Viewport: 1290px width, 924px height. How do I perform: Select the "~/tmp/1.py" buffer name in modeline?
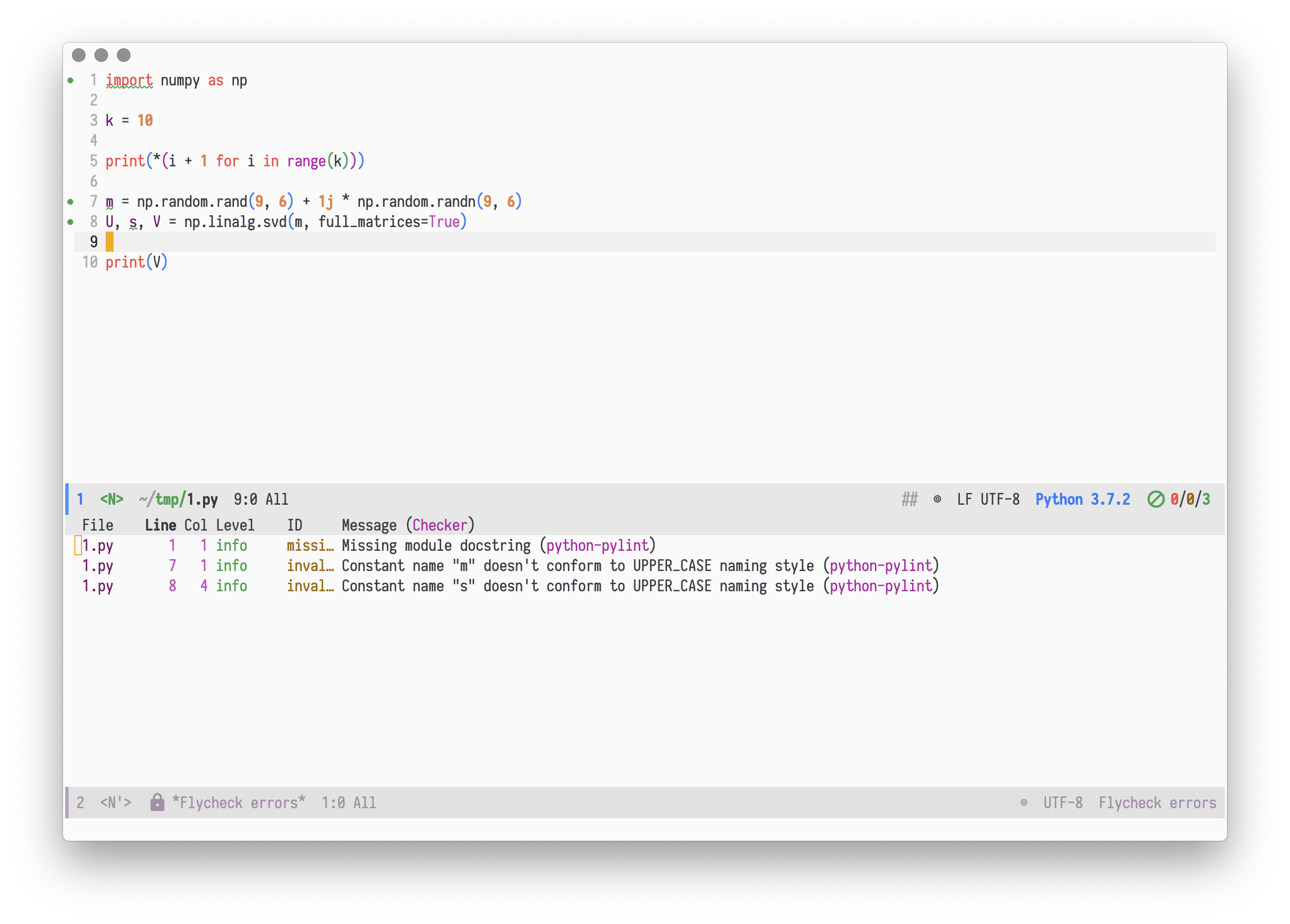[178, 499]
